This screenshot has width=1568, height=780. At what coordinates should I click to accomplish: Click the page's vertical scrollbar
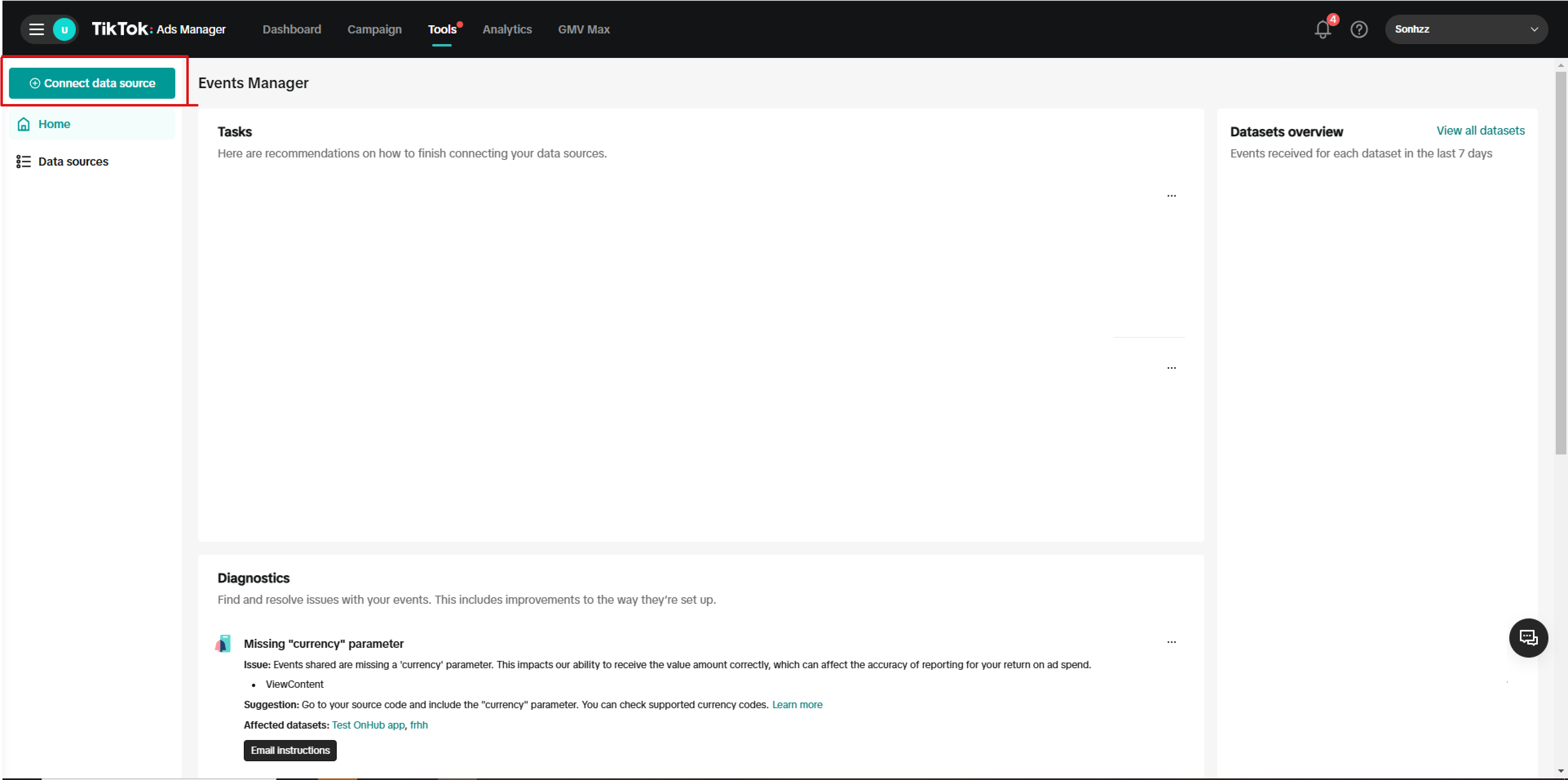(1561, 262)
